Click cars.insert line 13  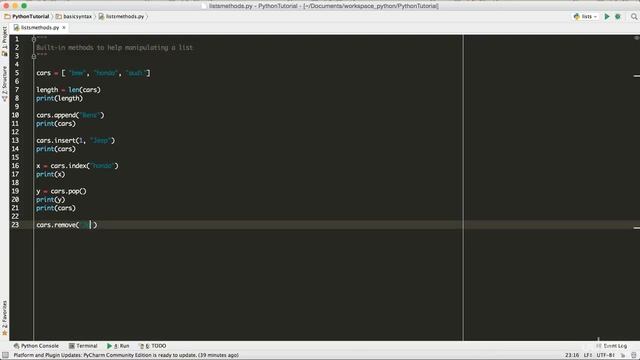coord(76,140)
